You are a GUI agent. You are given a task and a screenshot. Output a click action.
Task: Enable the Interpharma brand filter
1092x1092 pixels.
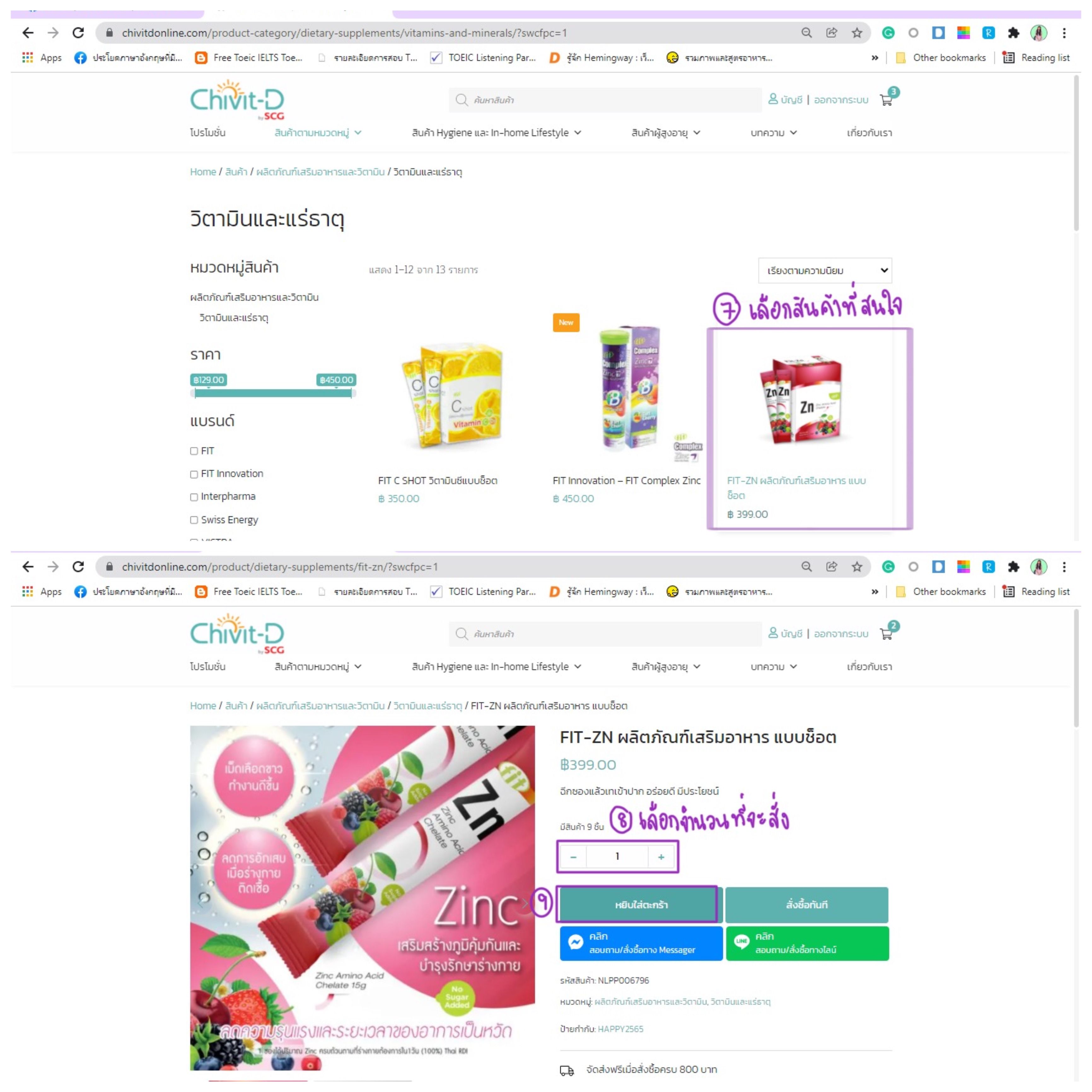pos(194,497)
